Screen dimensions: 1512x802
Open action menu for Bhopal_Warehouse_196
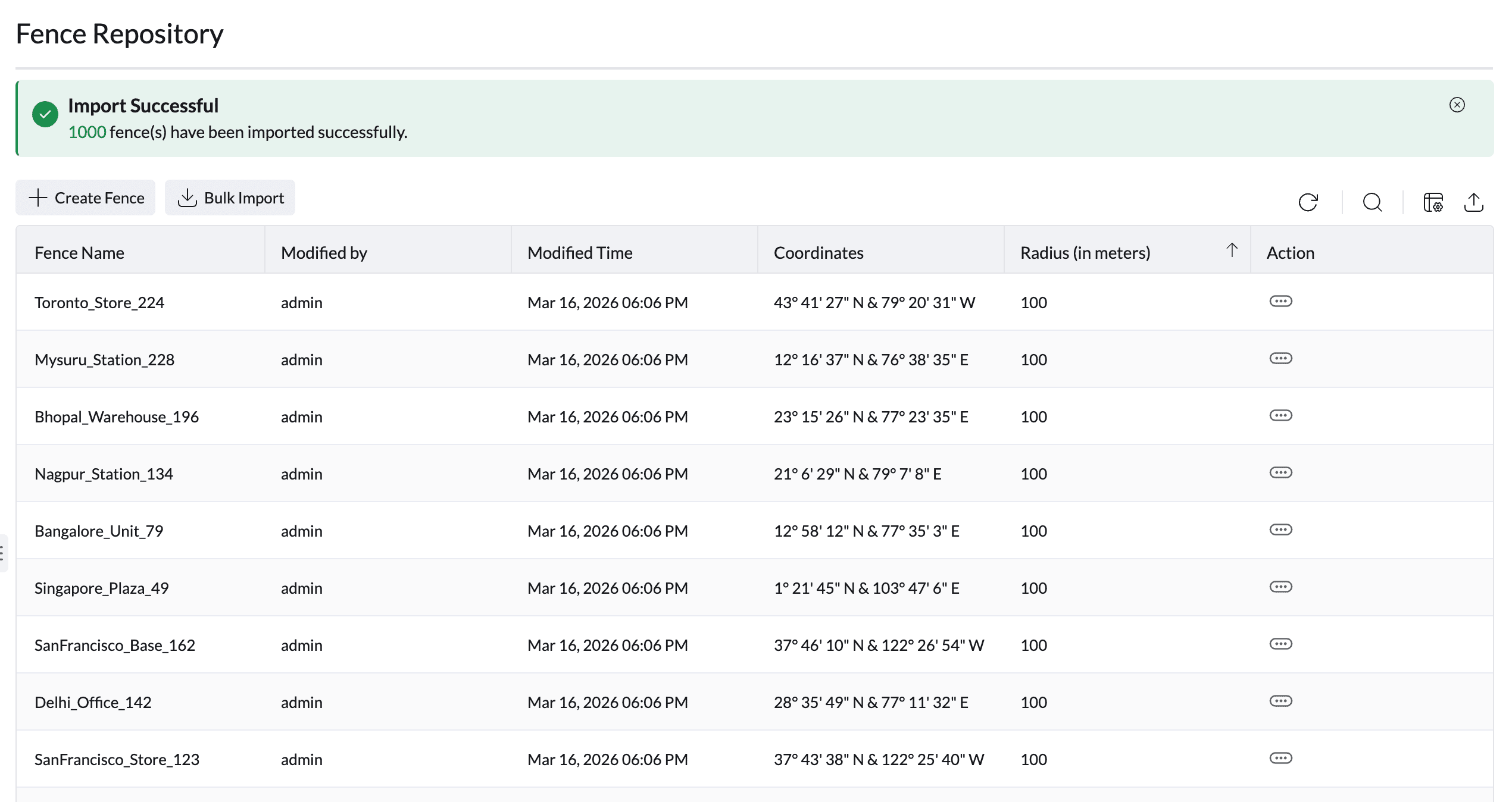click(x=1280, y=415)
